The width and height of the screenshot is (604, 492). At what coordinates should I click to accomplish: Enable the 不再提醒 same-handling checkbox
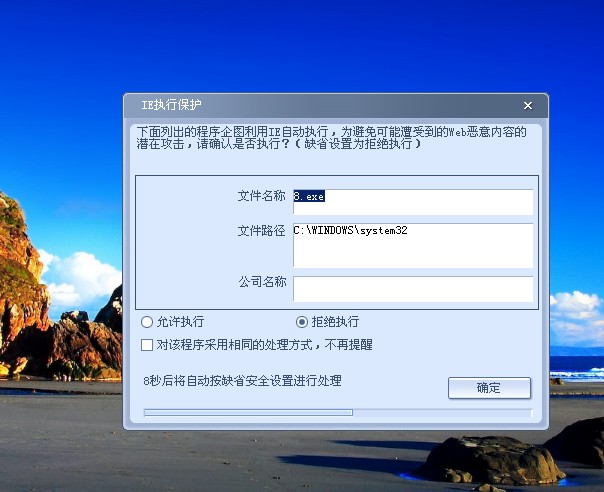pyautogui.click(x=147, y=344)
